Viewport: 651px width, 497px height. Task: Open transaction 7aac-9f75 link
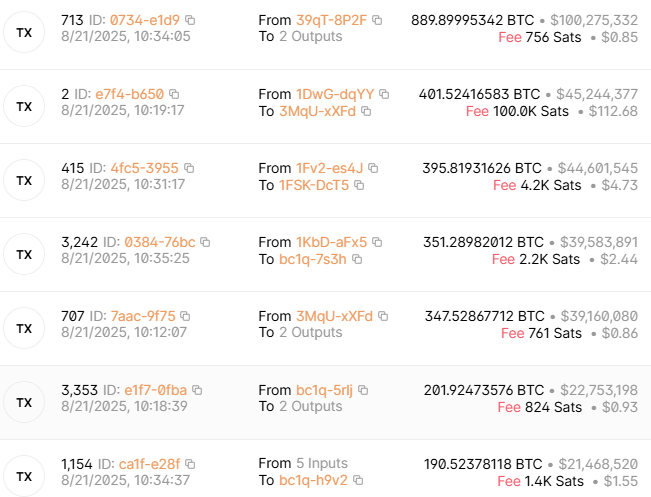143,316
